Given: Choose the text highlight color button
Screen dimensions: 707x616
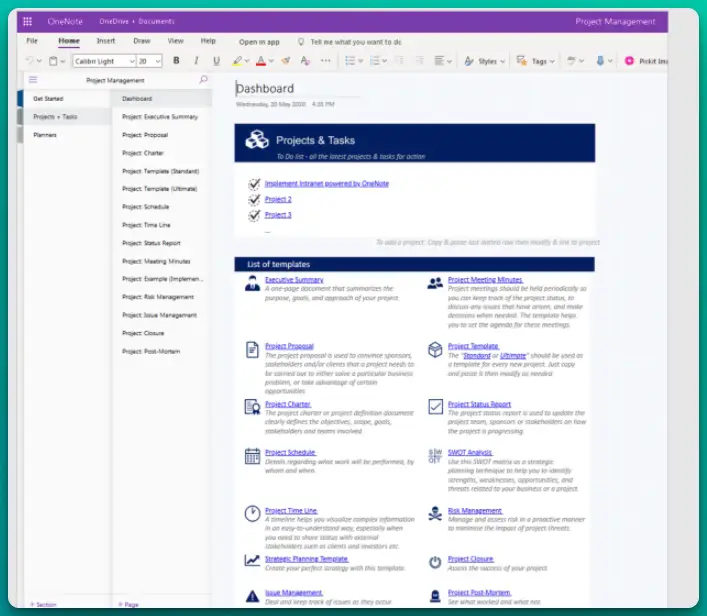Looking at the screenshot, I should point(236,61).
